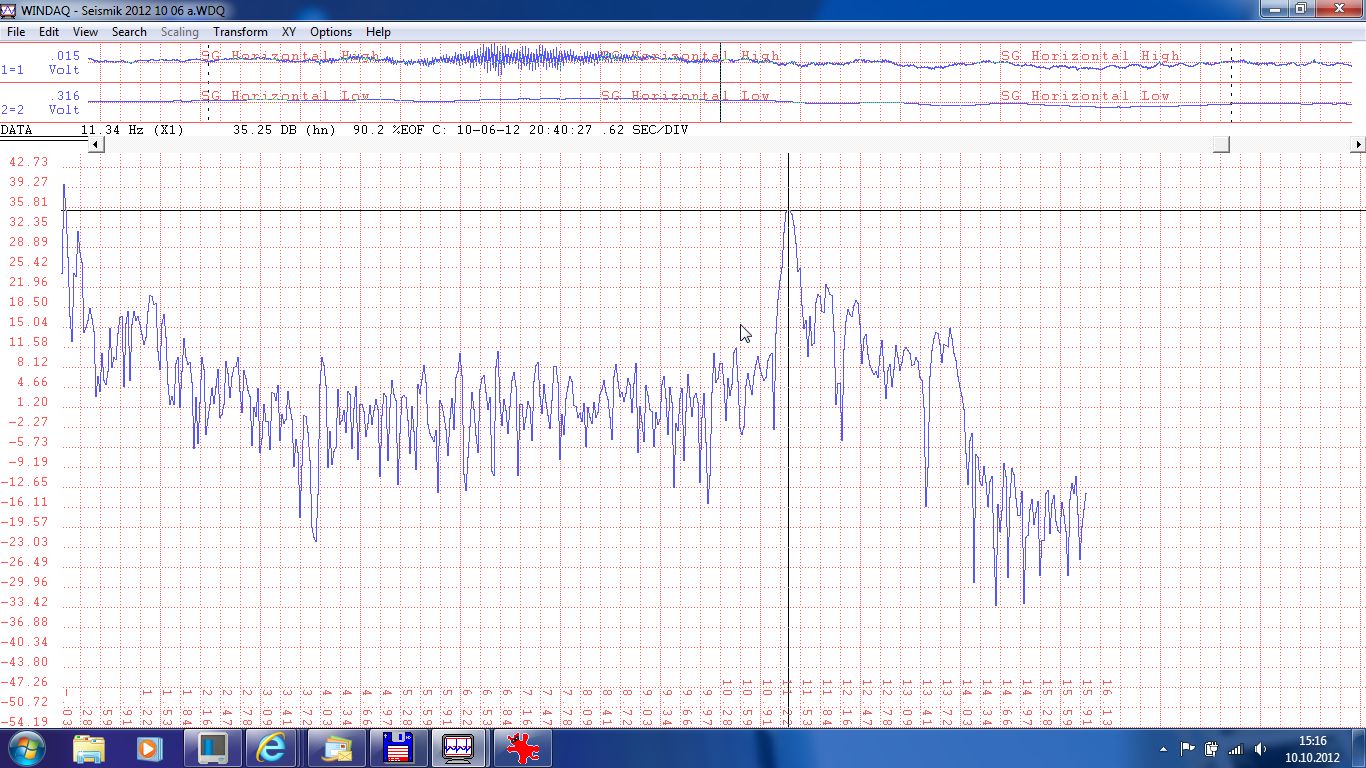Image resolution: width=1366 pixels, height=768 pixels.
Task: Click the scrollbar left arrow
Action: pos(96,145)
